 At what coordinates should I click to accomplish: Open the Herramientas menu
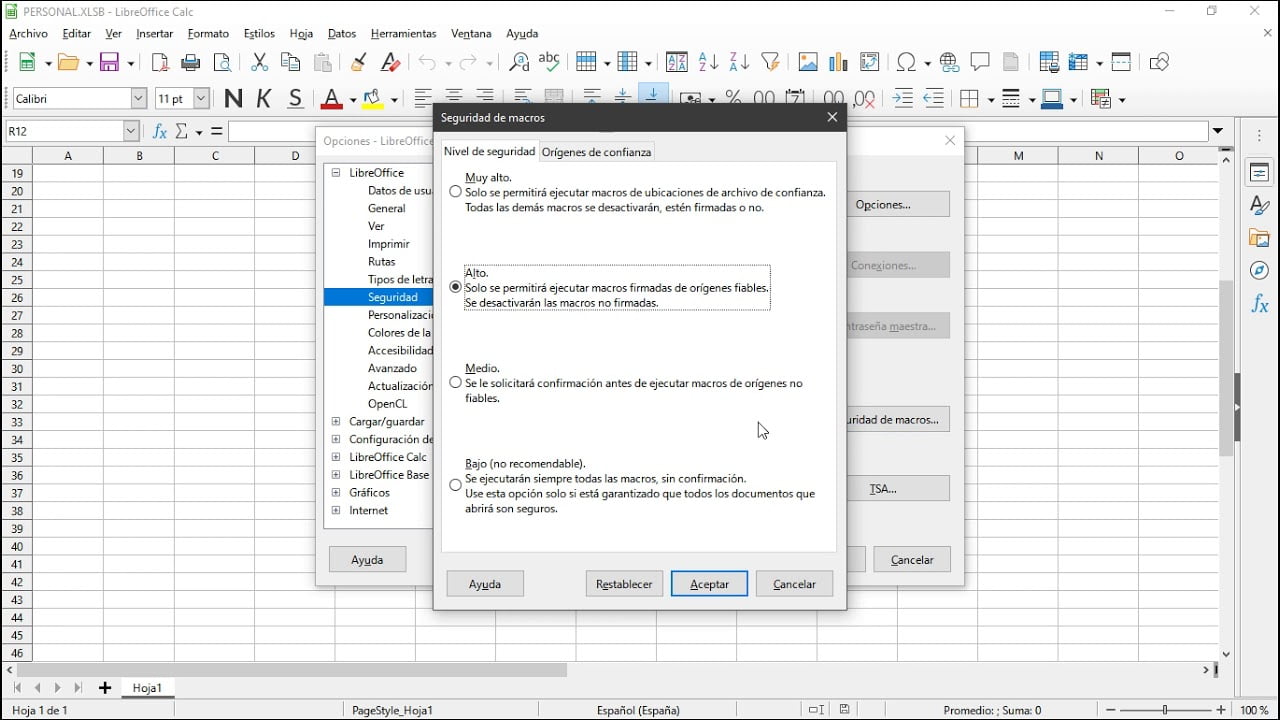point(403,33)
